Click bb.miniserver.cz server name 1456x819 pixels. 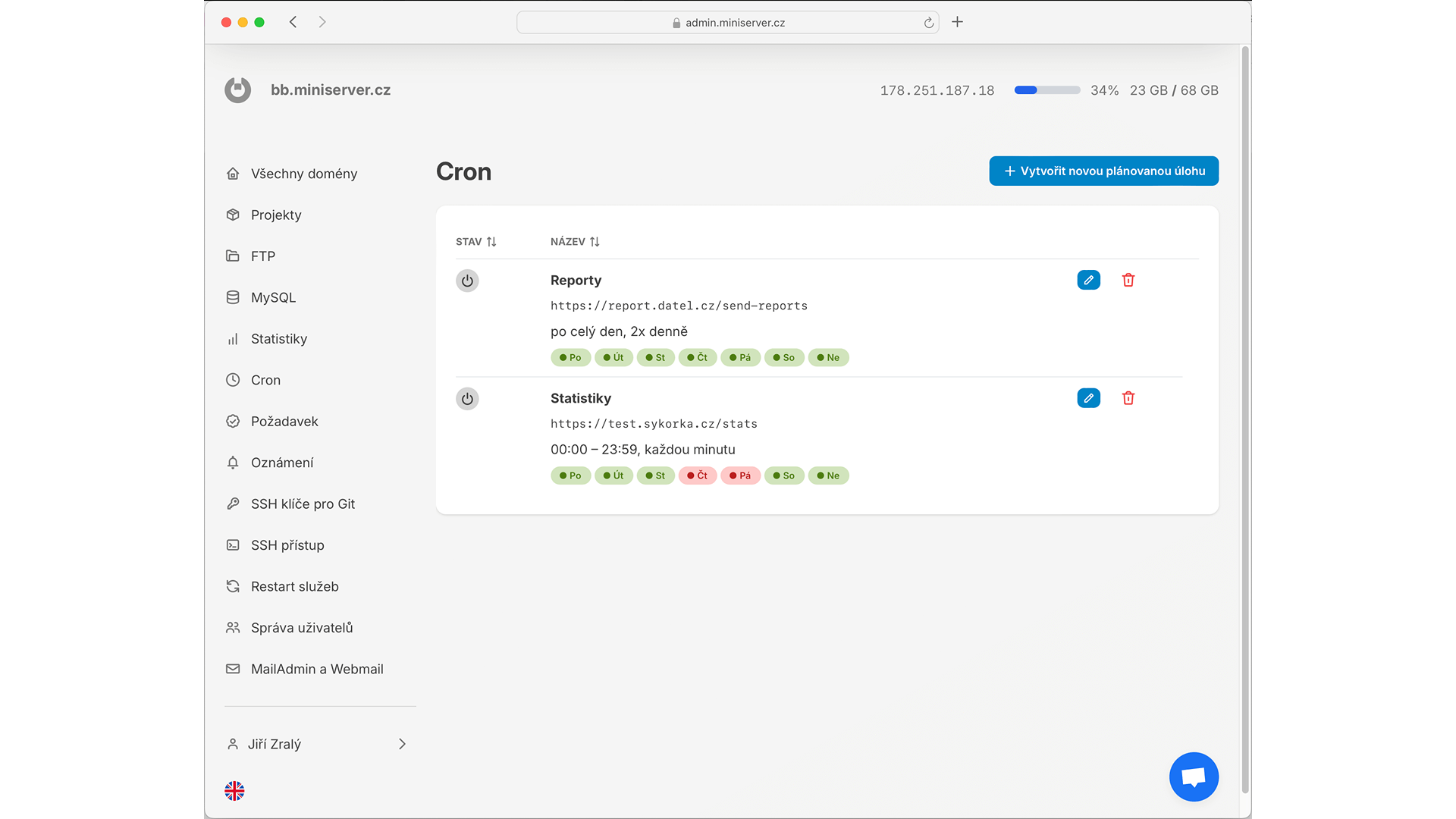331,90
